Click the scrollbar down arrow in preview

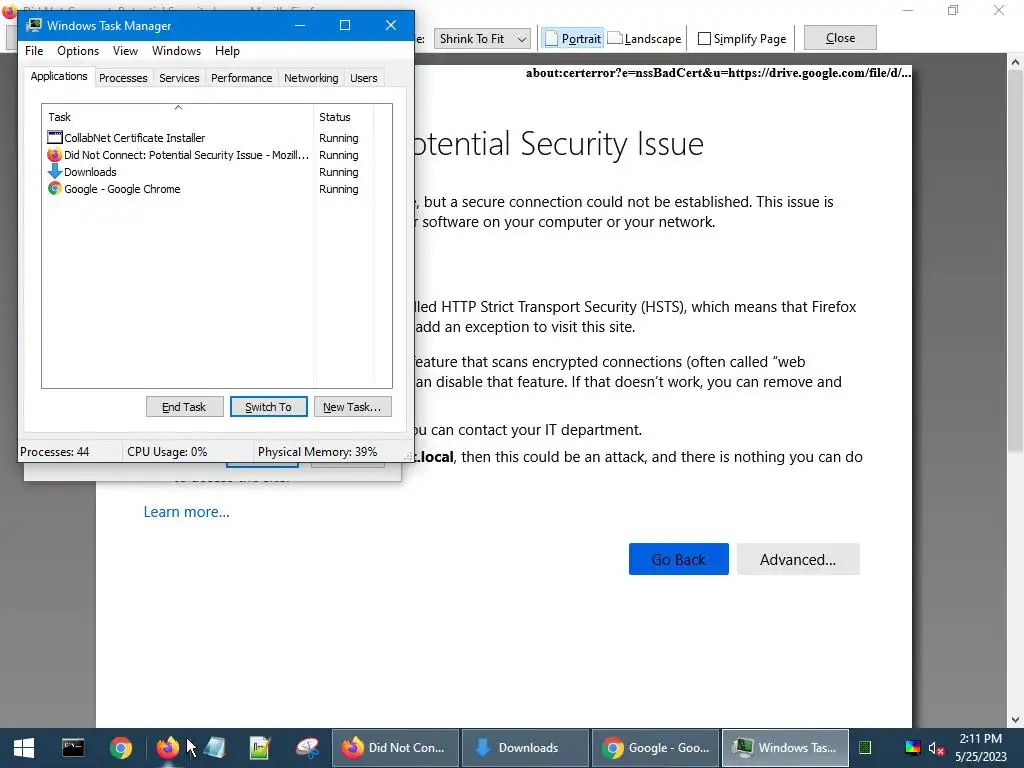1014,720
